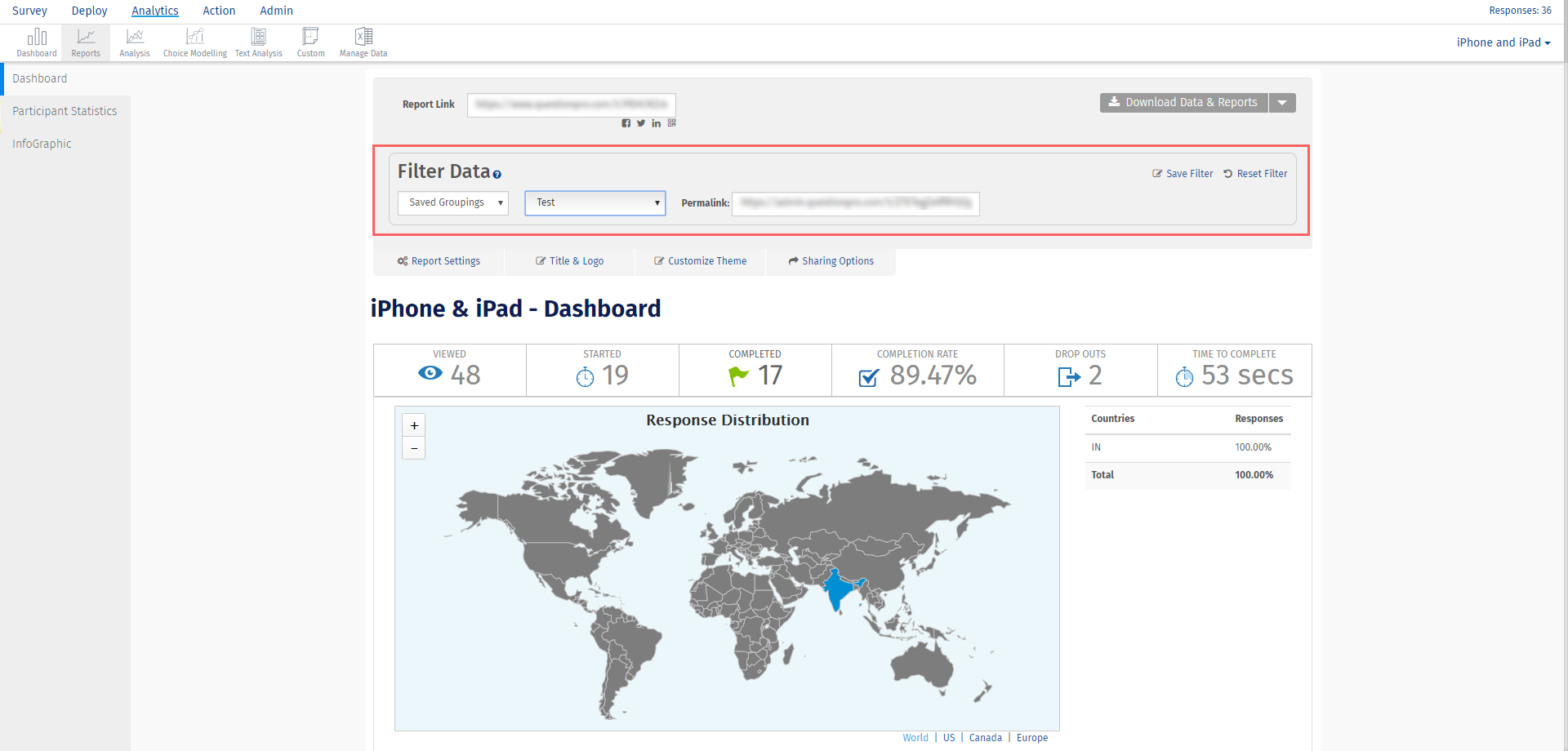Click the Save Filter link

coord(1183,174)
